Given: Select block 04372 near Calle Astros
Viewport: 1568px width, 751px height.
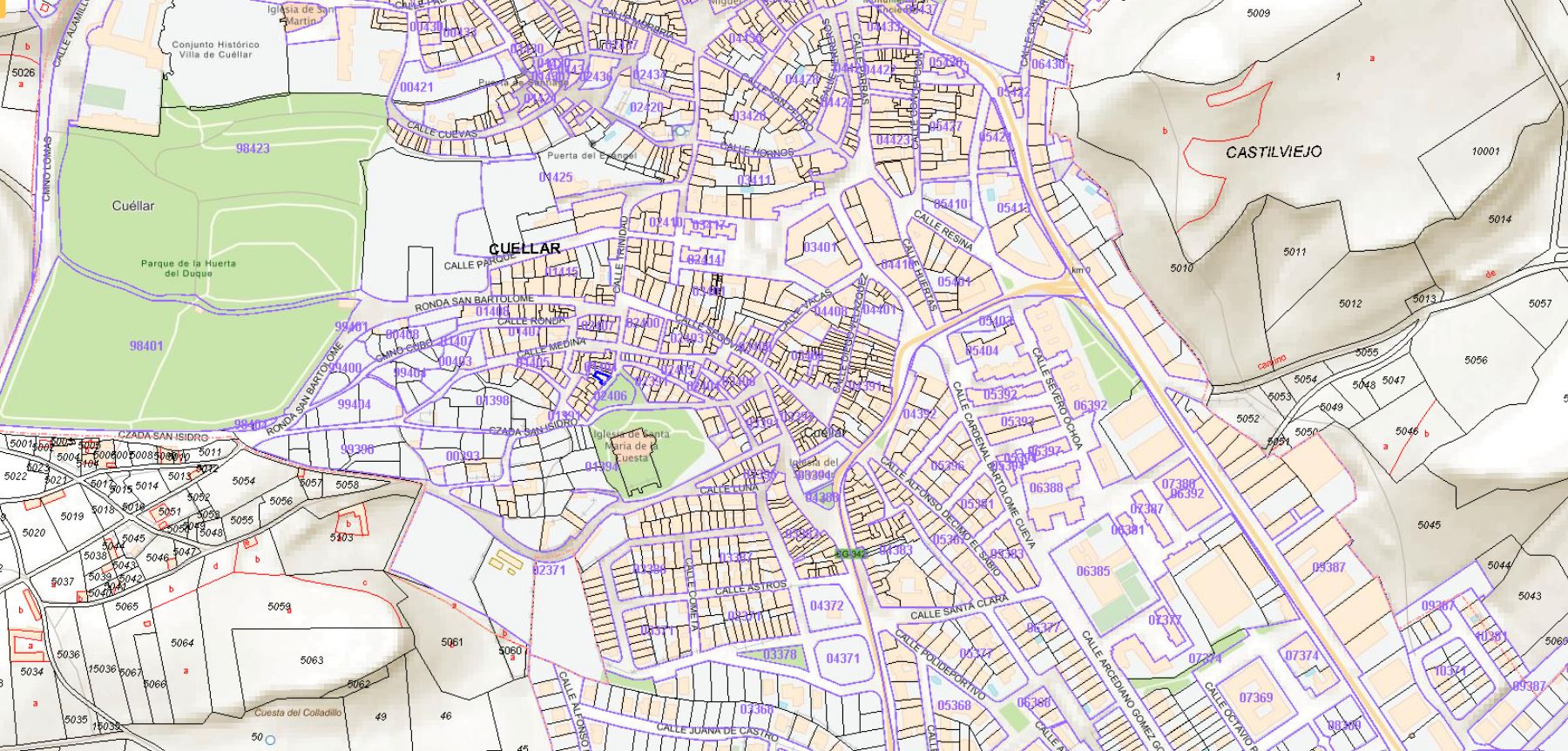Looking at the screenshot, I should (827, 606).
